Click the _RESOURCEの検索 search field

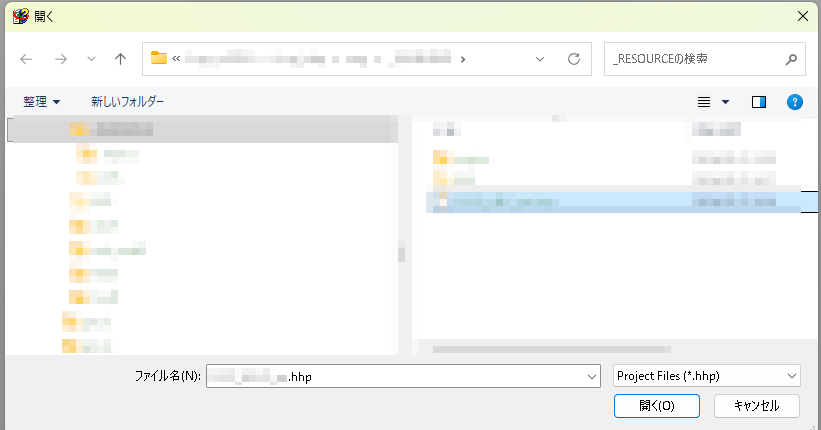[x=695, y=59]
